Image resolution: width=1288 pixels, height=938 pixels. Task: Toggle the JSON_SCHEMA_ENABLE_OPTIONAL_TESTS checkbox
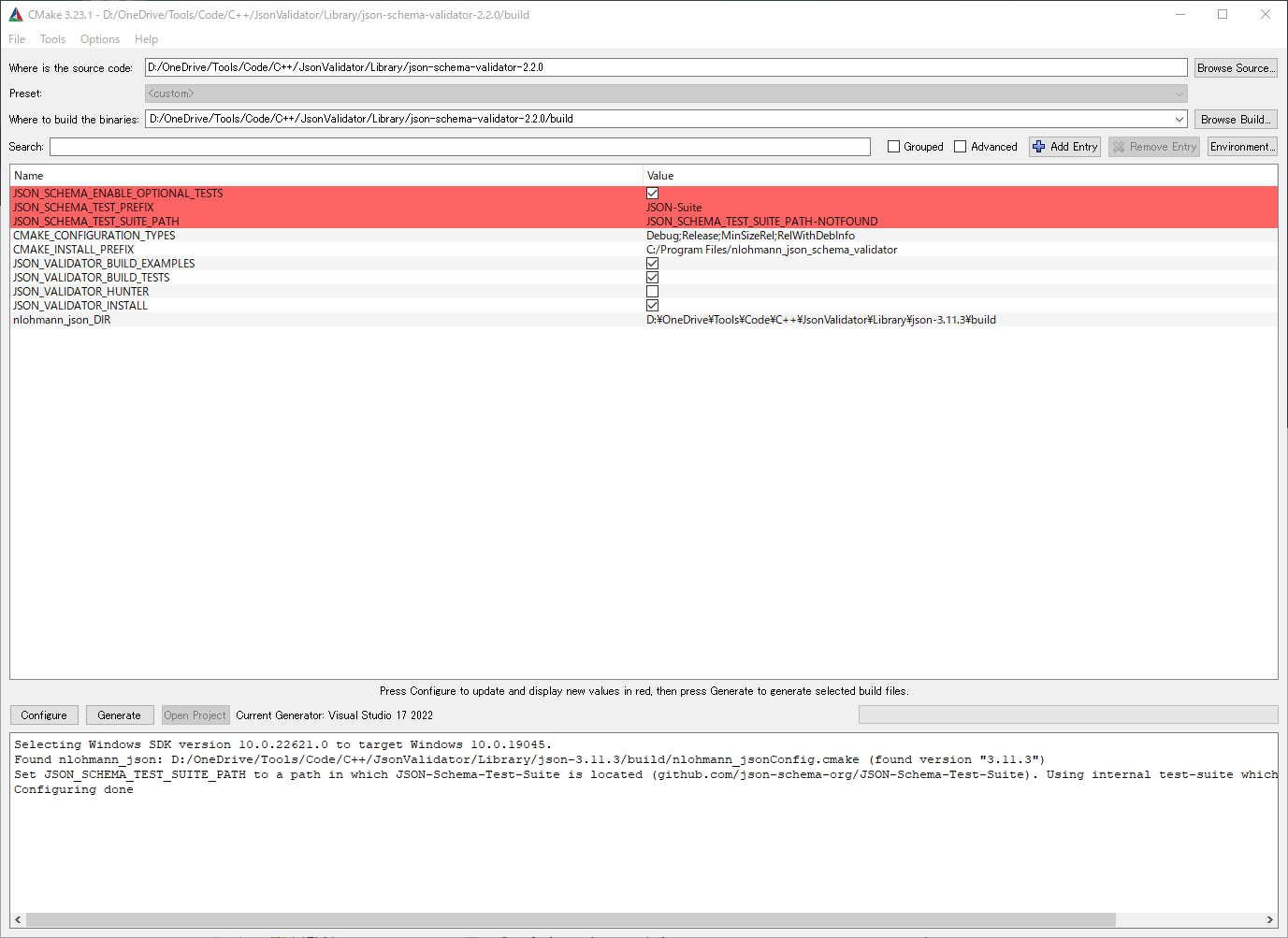[x=652, y=194]
